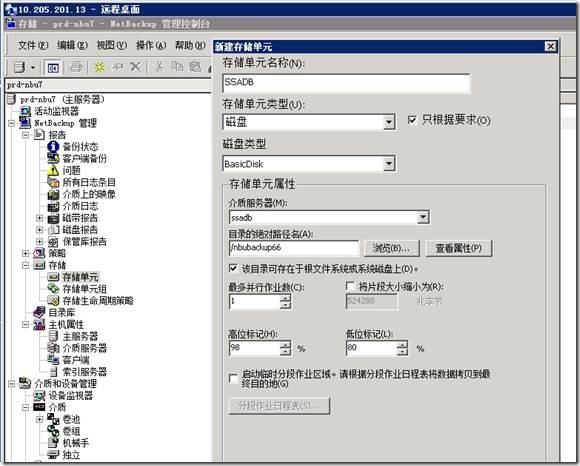Click 存储单元名称 field containing SSADB
580x466 pixels.
click(347, 83)
